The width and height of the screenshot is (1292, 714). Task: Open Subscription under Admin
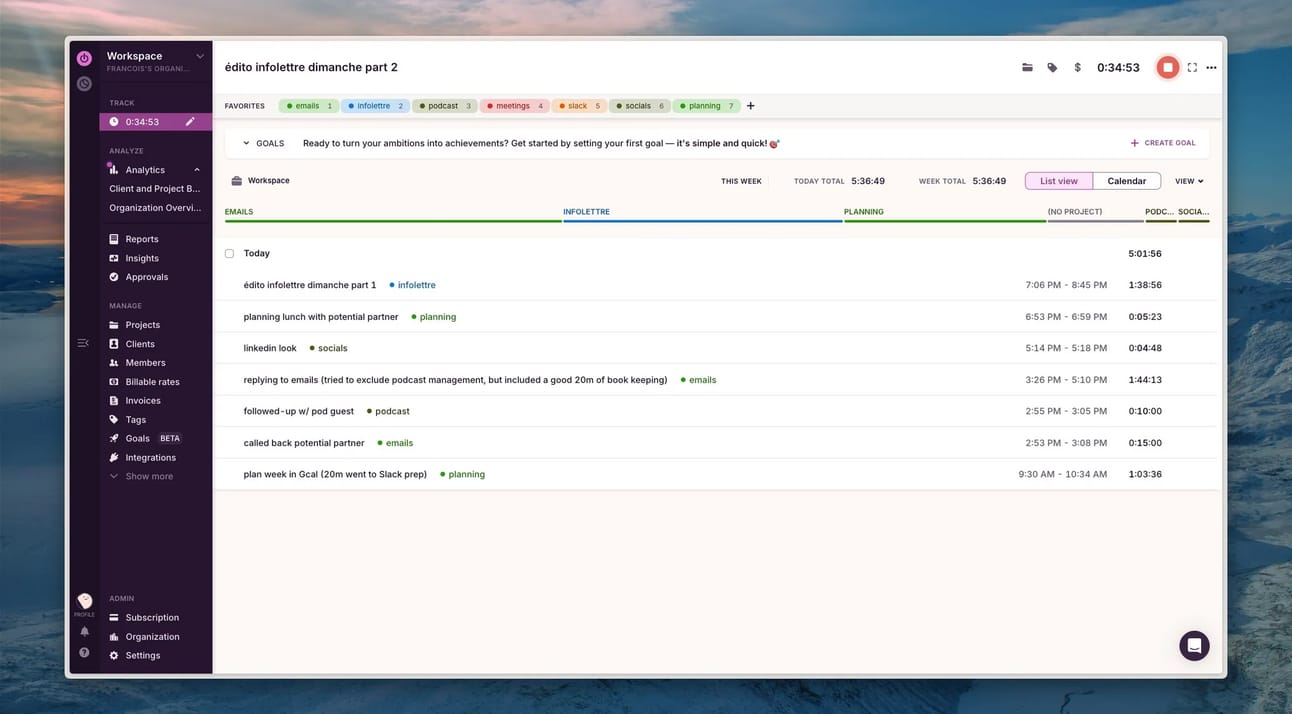(152, 618)
